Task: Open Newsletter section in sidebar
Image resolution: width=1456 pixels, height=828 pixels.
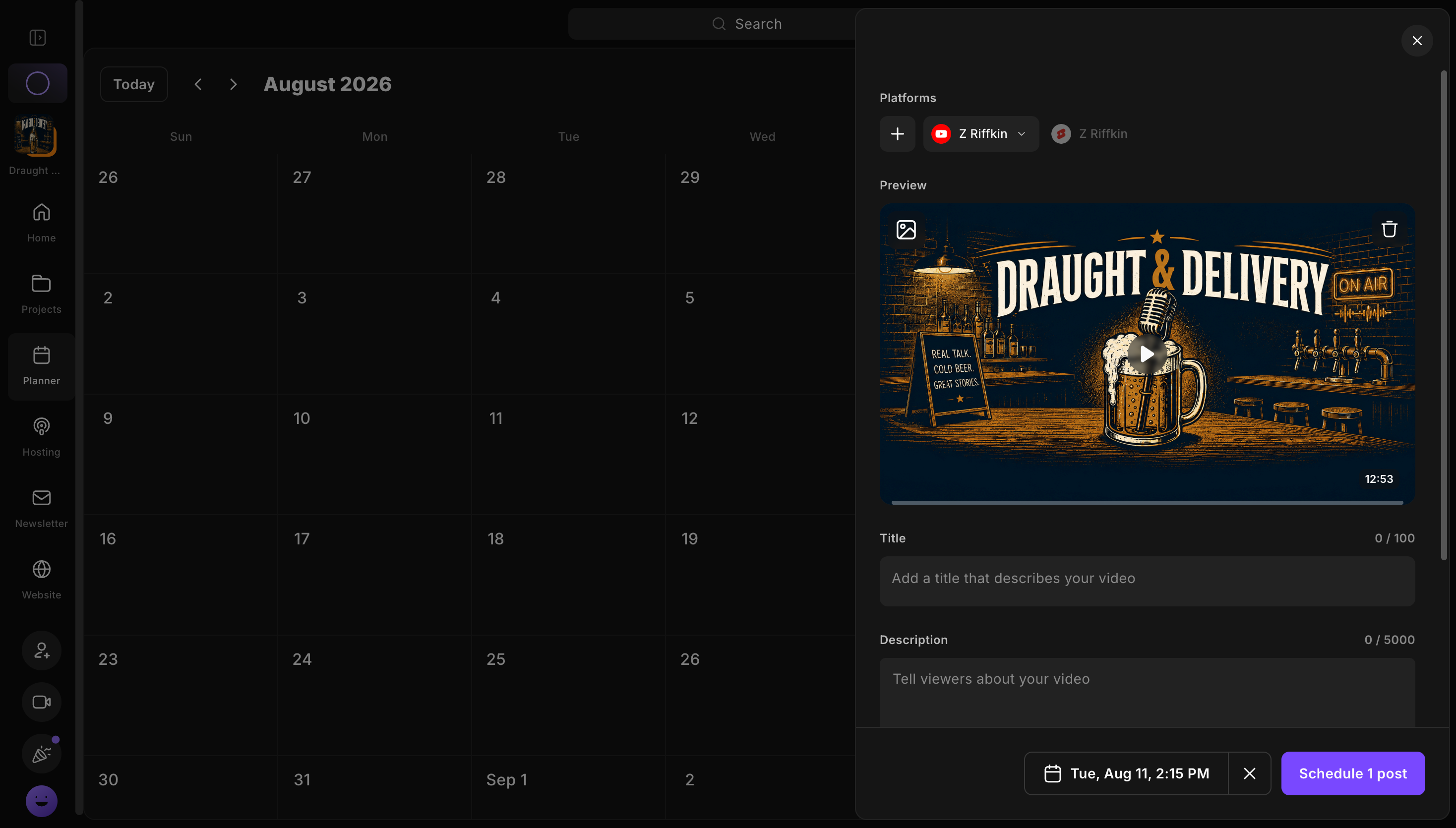Action: [42, 508]
